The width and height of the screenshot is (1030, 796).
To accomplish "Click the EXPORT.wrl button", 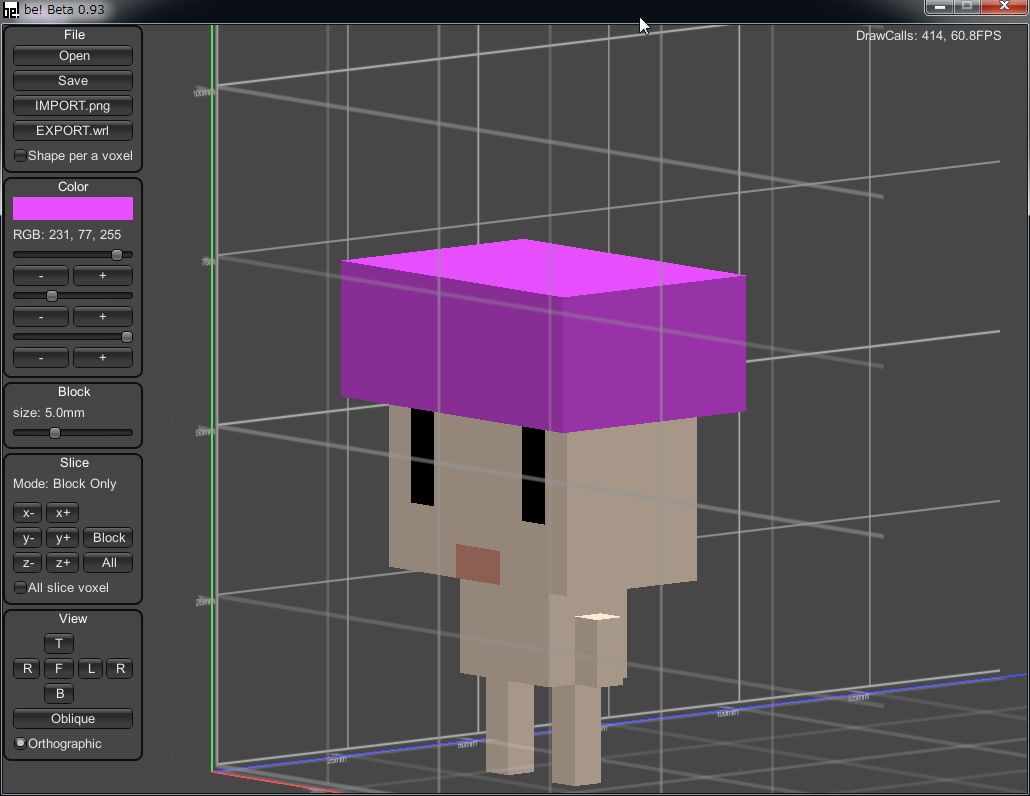I will tap(73, 131).
